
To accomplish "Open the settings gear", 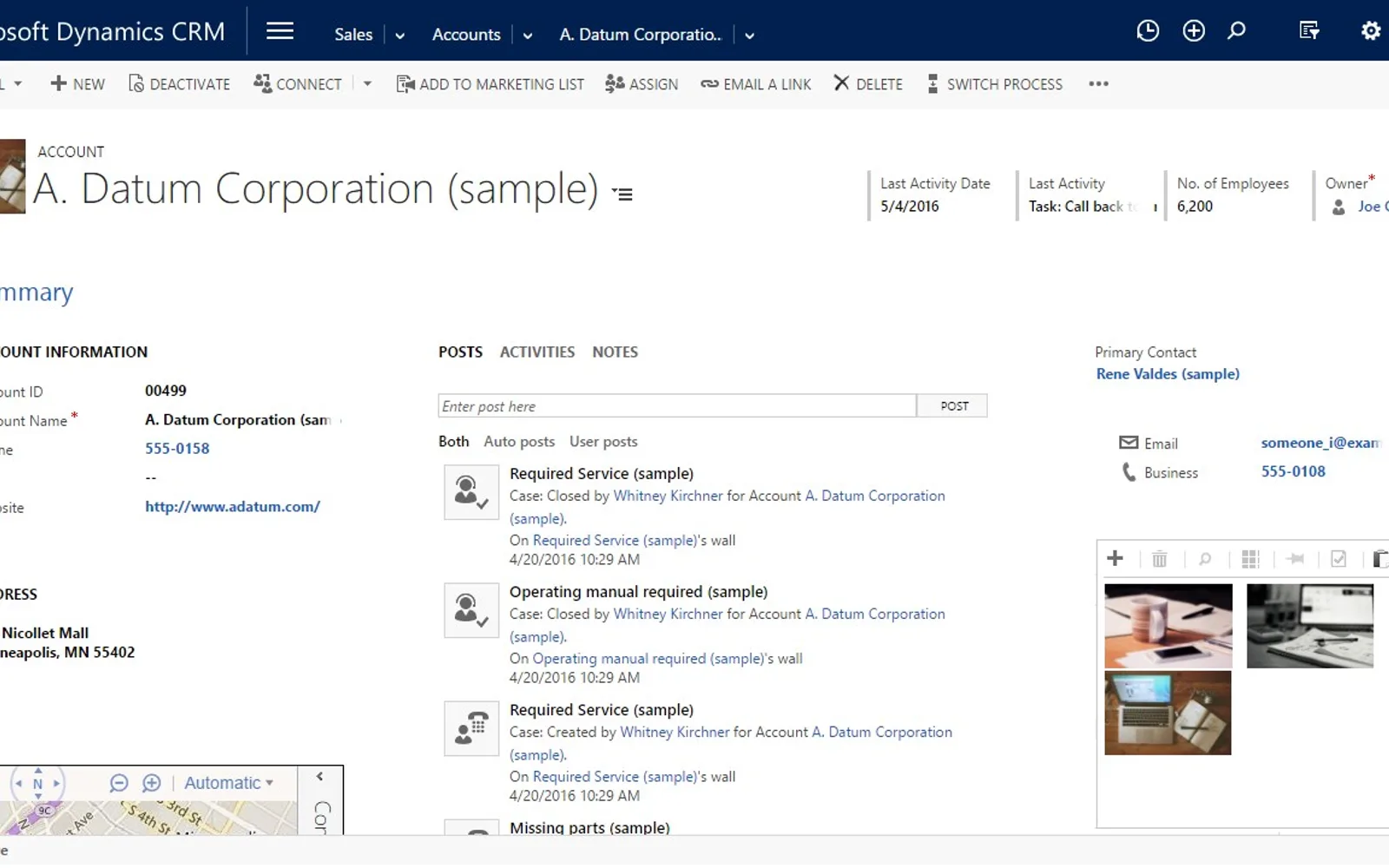I will click(x=1371, y=31).
